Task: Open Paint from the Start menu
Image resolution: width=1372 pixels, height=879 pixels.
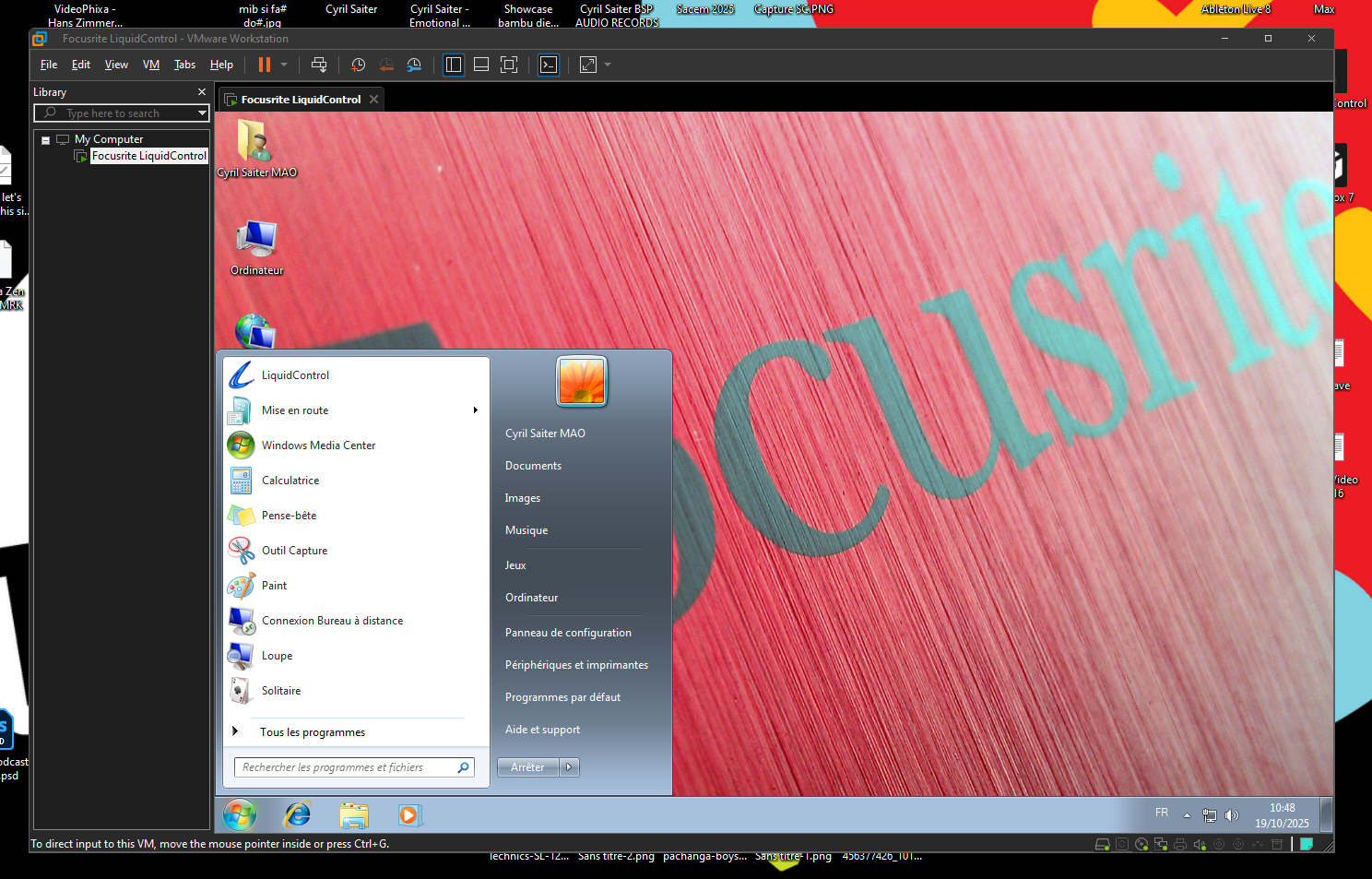Action: (x=356, y=586)
